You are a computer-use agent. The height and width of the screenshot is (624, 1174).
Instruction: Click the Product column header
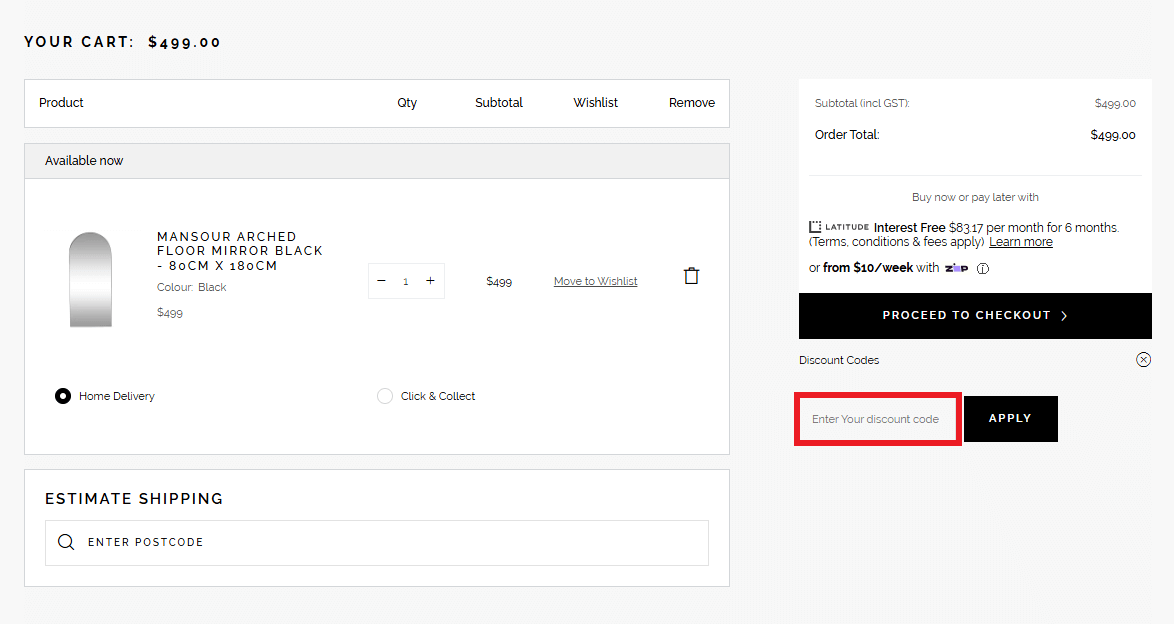tap(61, 103)
